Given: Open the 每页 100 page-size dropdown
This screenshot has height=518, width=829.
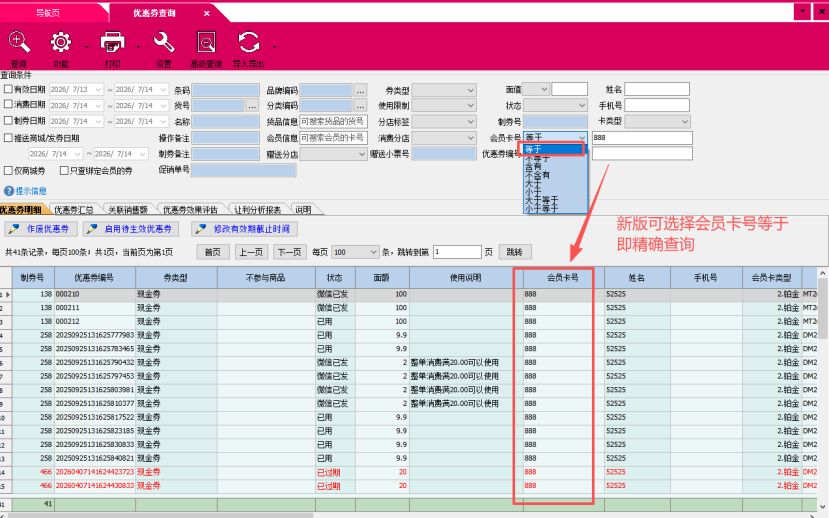Looking at the screenshot, I should tap(355, 252).
